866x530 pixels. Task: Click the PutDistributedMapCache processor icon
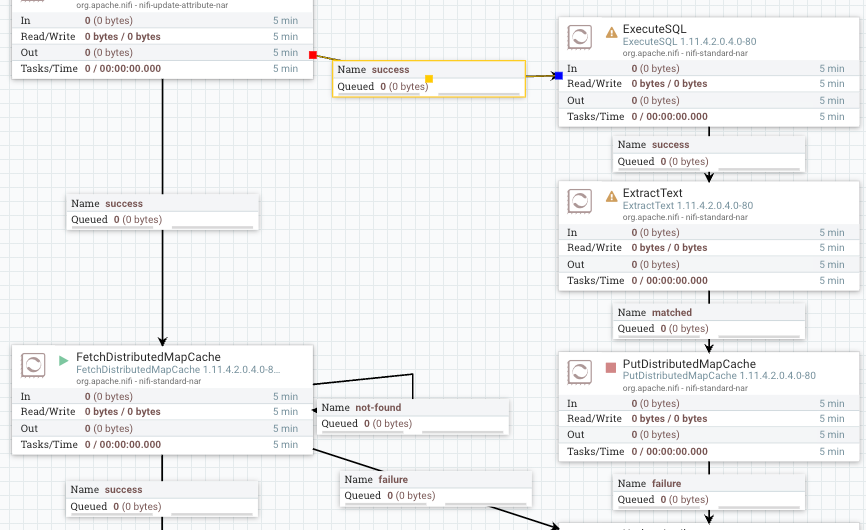coord(579,372)
